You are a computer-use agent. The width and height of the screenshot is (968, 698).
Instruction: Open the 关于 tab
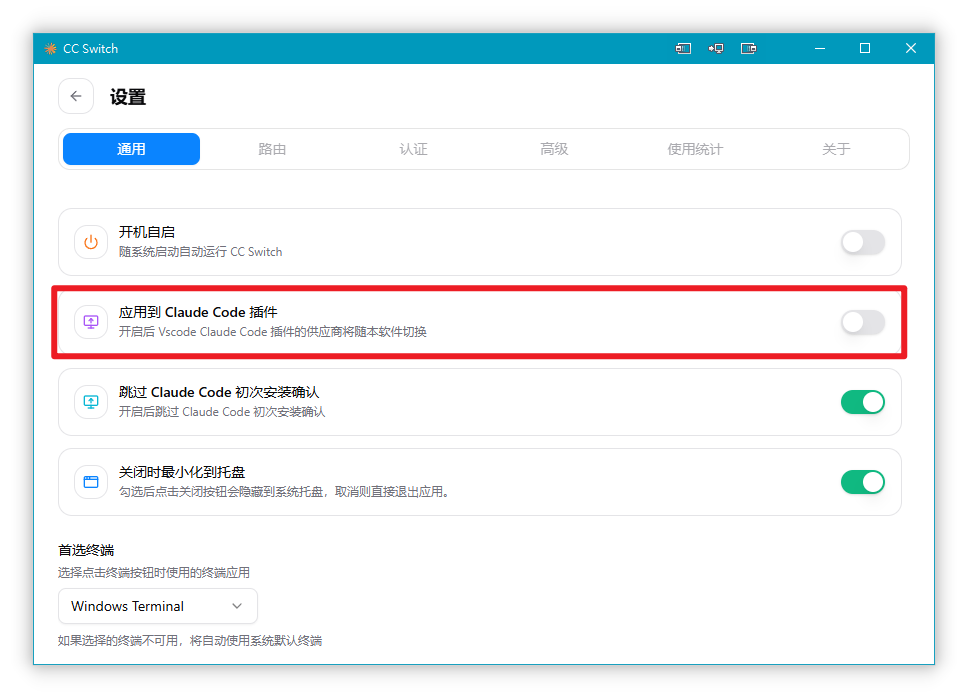836,149
